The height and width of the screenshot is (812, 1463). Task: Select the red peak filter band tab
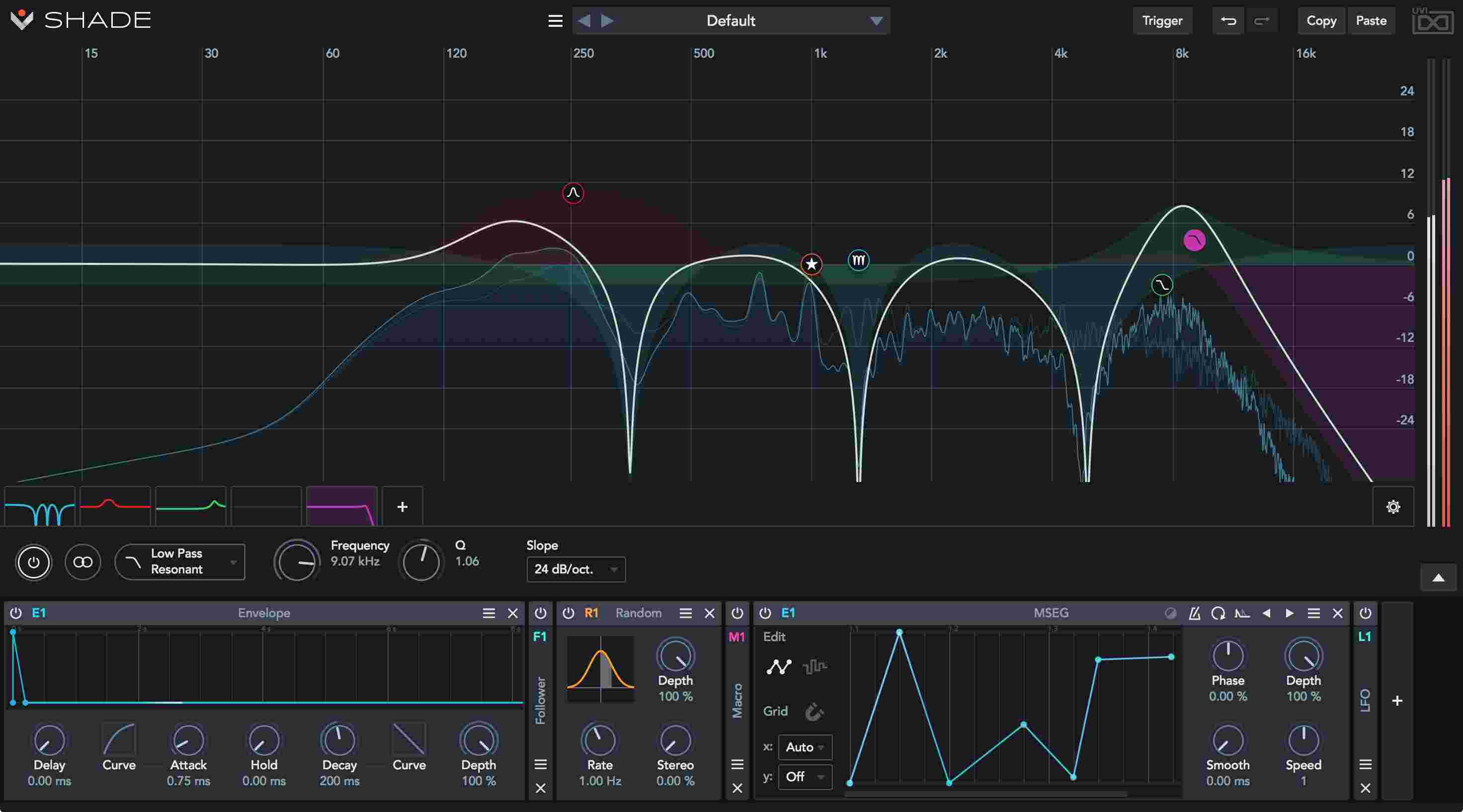click(x=115, y=506)
